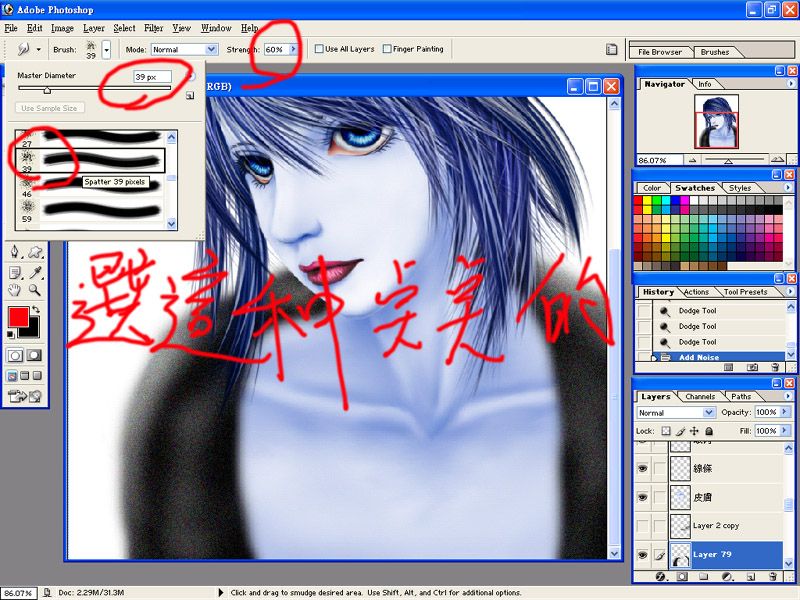Lock layer position
Image resolution: width=800 pixels, height=600 pixels.
(694, 431)
